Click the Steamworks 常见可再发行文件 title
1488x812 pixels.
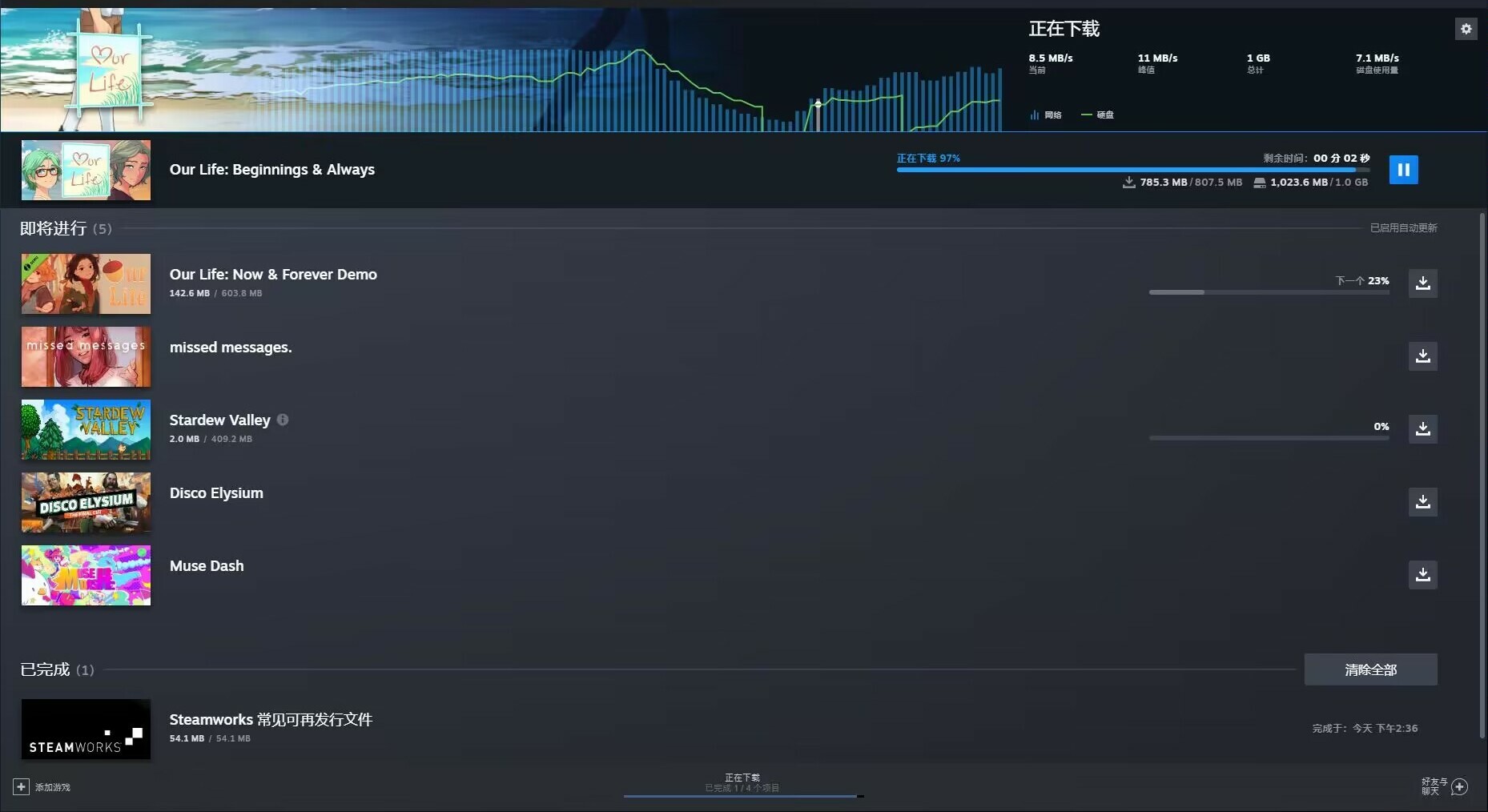coord(271,719)
